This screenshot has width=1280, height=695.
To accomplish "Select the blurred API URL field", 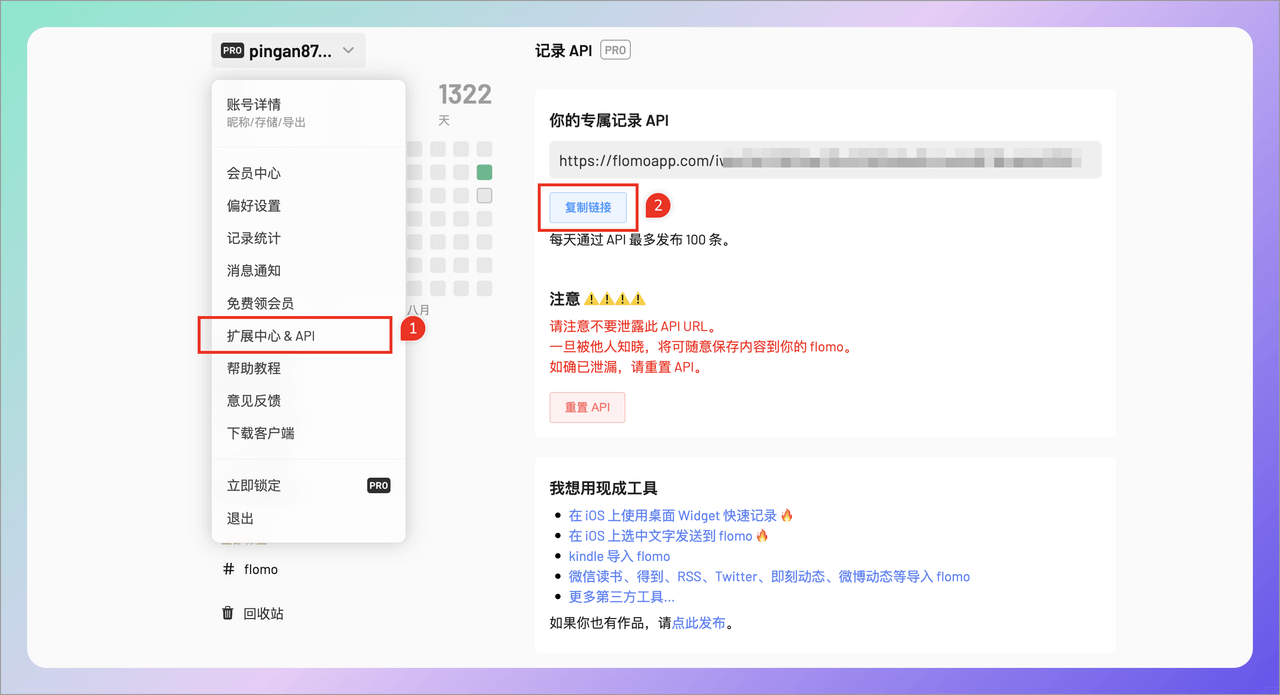I will 824,159.
